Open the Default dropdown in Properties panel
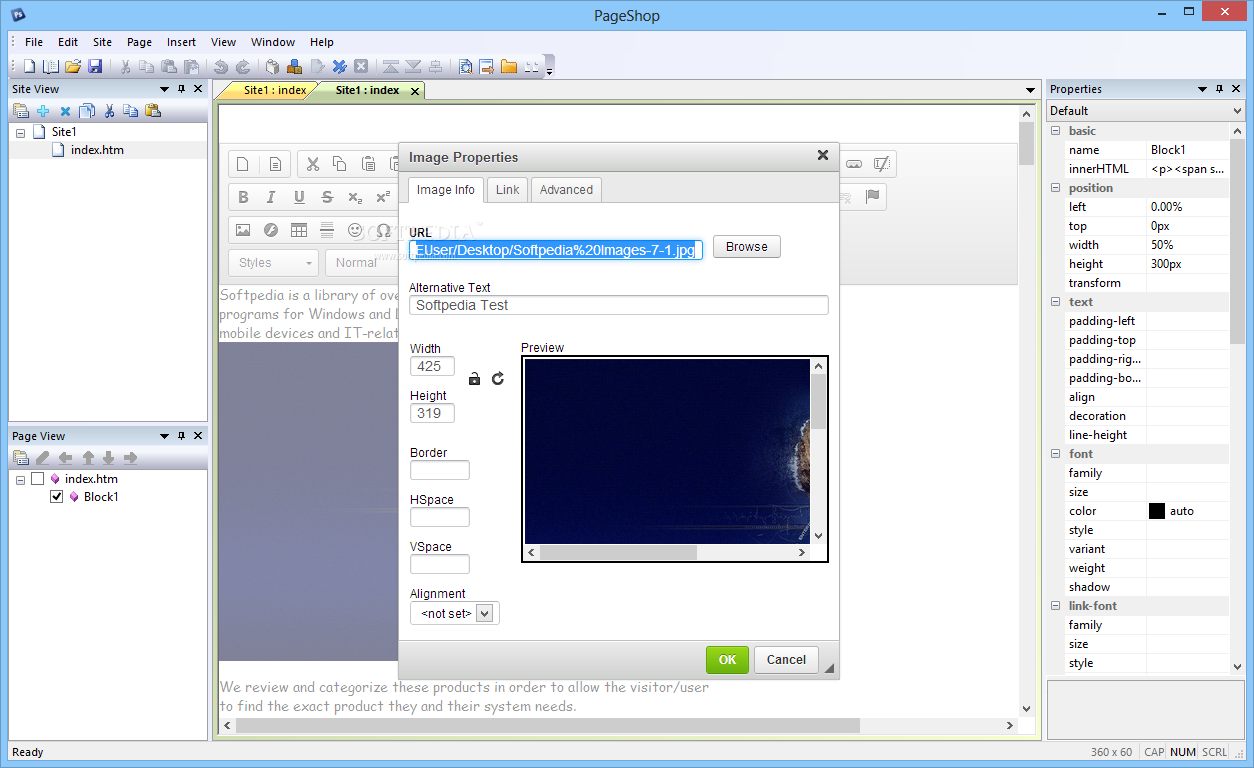1254x768 pixels. (1146, 111)
